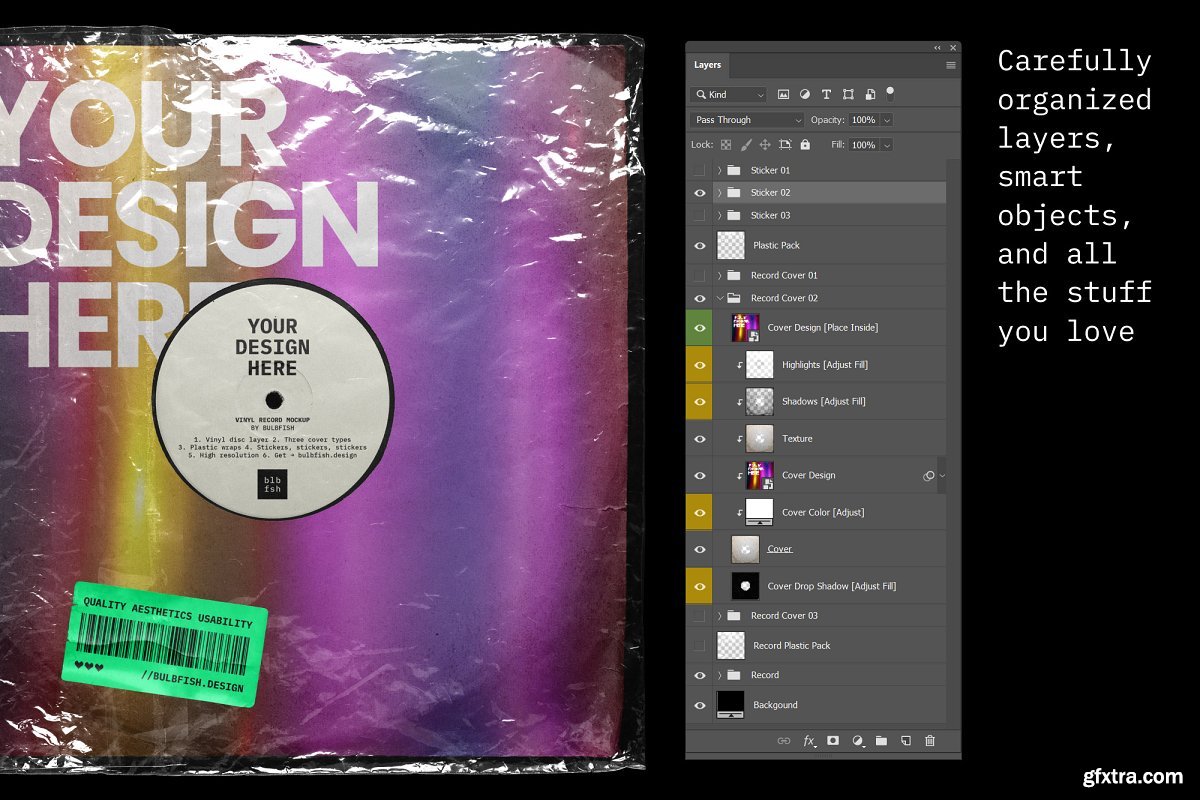Select the Layers tab
This screenshot has width=1200, height=800.
point(708,65)
